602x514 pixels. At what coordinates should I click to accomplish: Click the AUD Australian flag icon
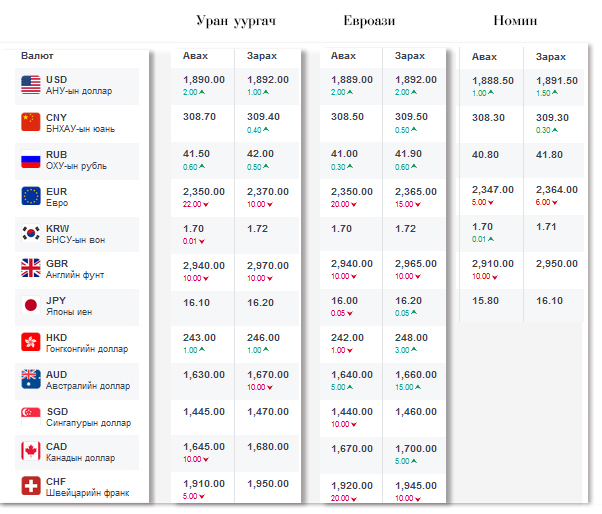(30, 379)
